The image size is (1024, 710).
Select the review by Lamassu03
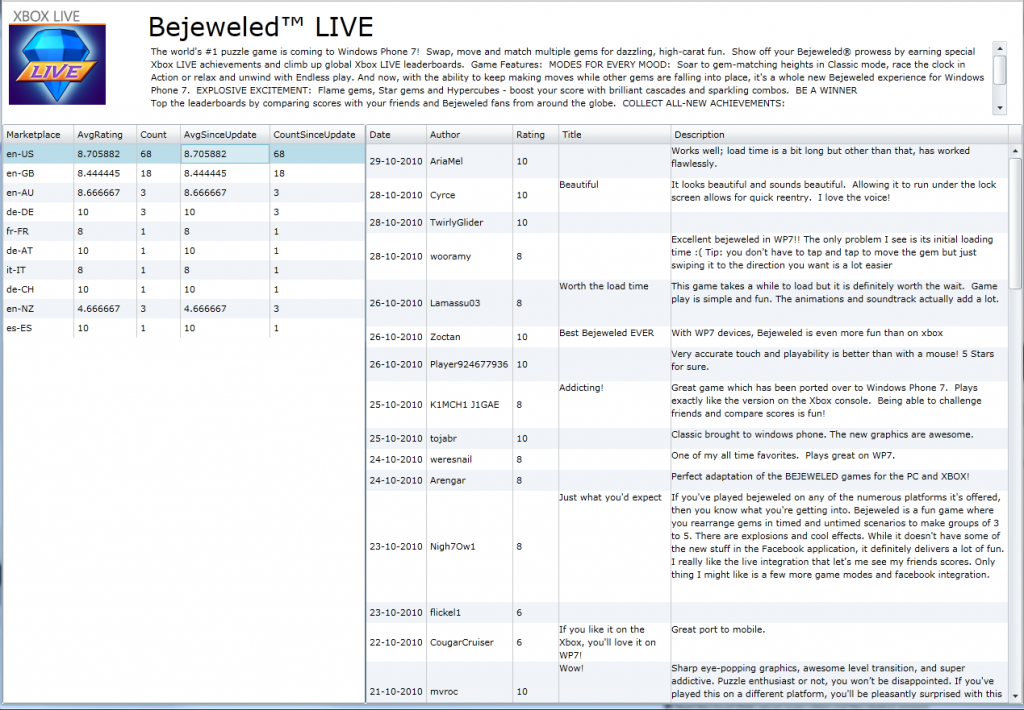[687, 303]
